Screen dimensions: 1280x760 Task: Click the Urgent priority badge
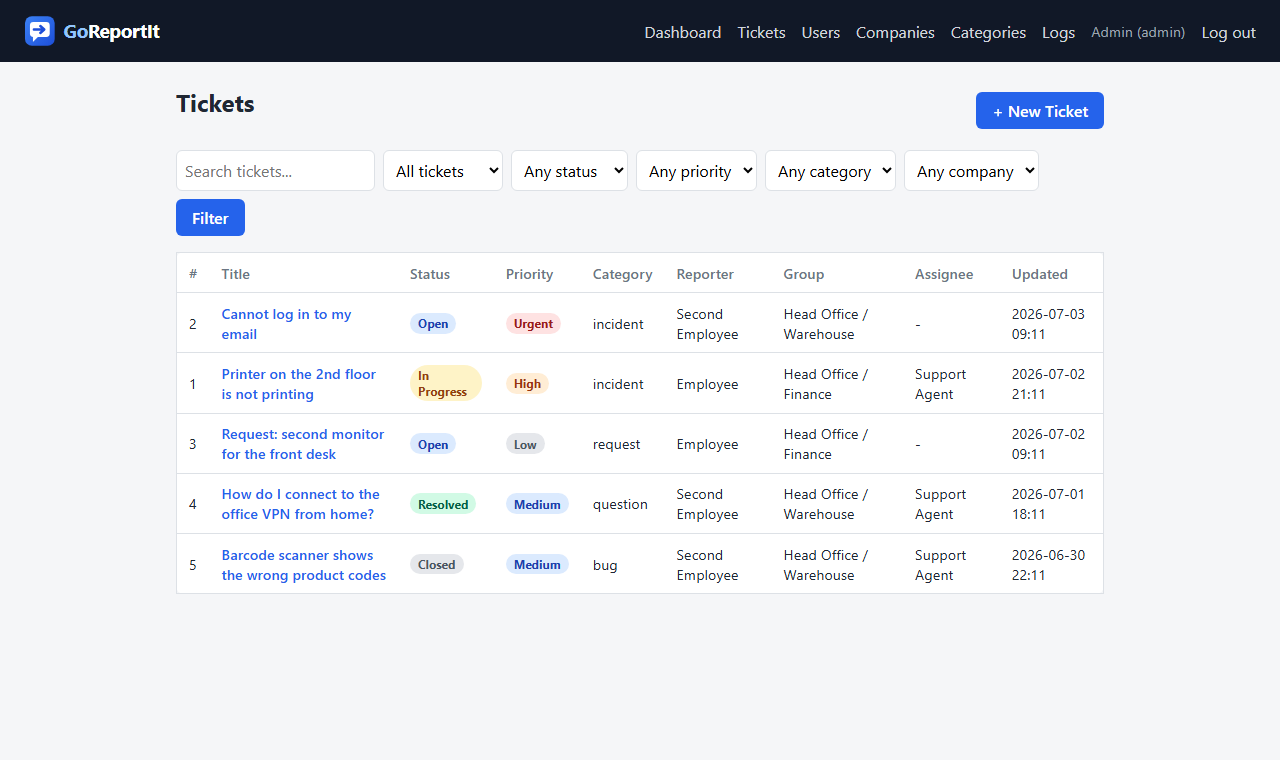click(x=533, y=324)
